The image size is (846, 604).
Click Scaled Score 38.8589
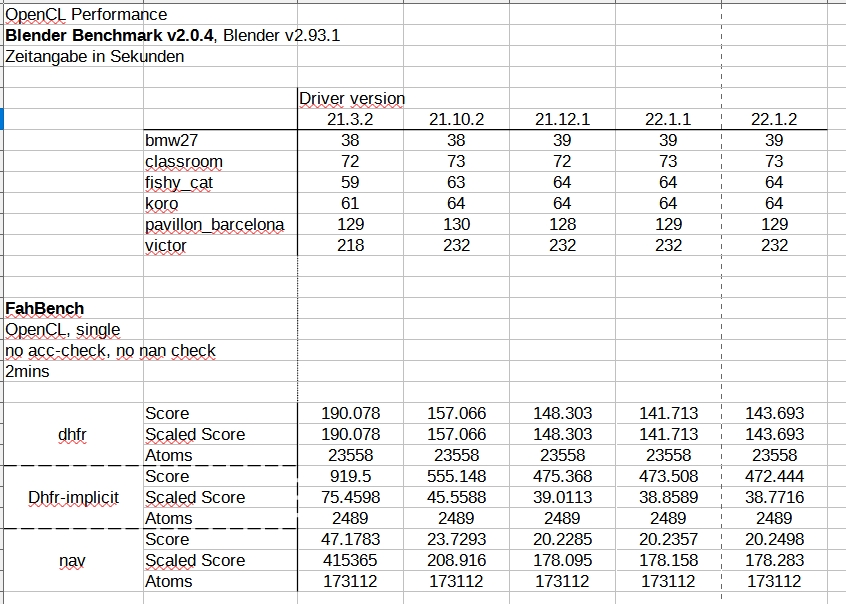(668, 498)
